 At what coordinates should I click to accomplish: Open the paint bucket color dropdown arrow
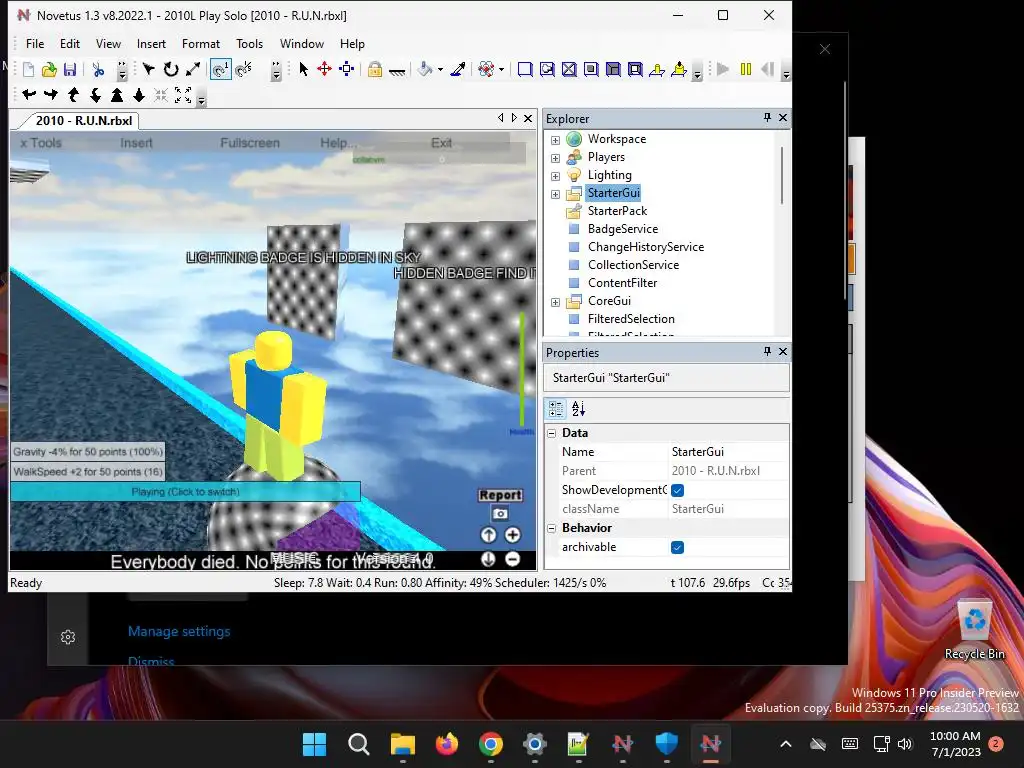pos(440,70)
